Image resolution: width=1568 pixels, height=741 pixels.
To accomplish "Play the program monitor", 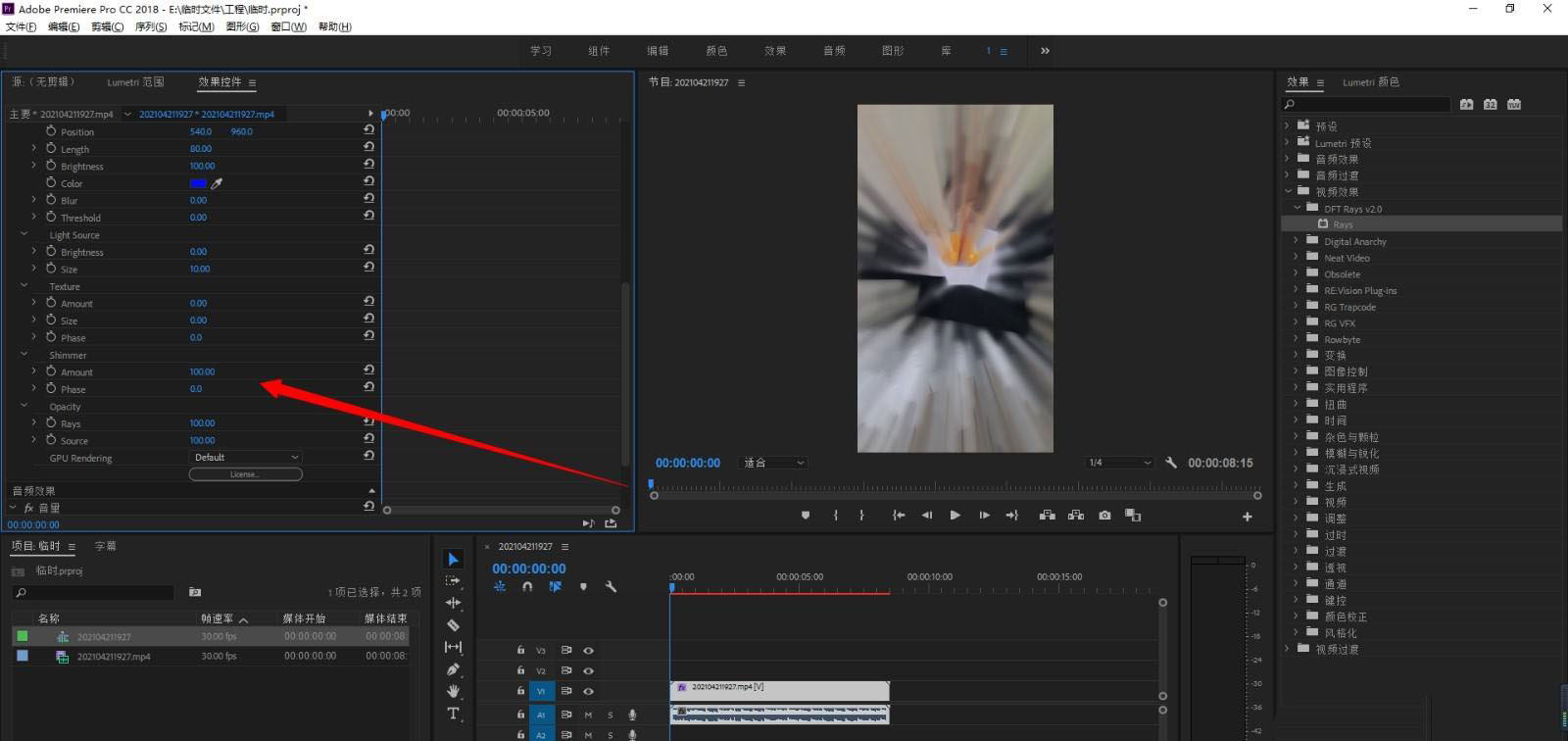I will [x=955, y=516].
